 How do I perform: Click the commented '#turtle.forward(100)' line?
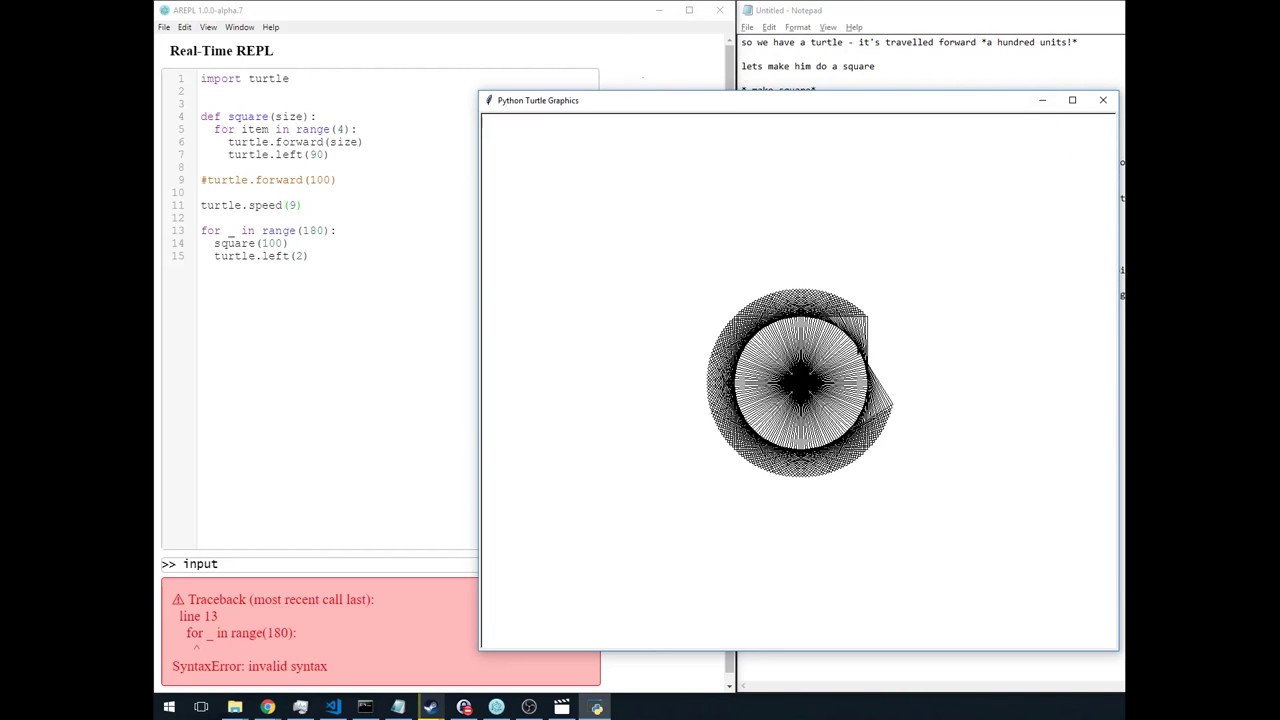[268, 180]
